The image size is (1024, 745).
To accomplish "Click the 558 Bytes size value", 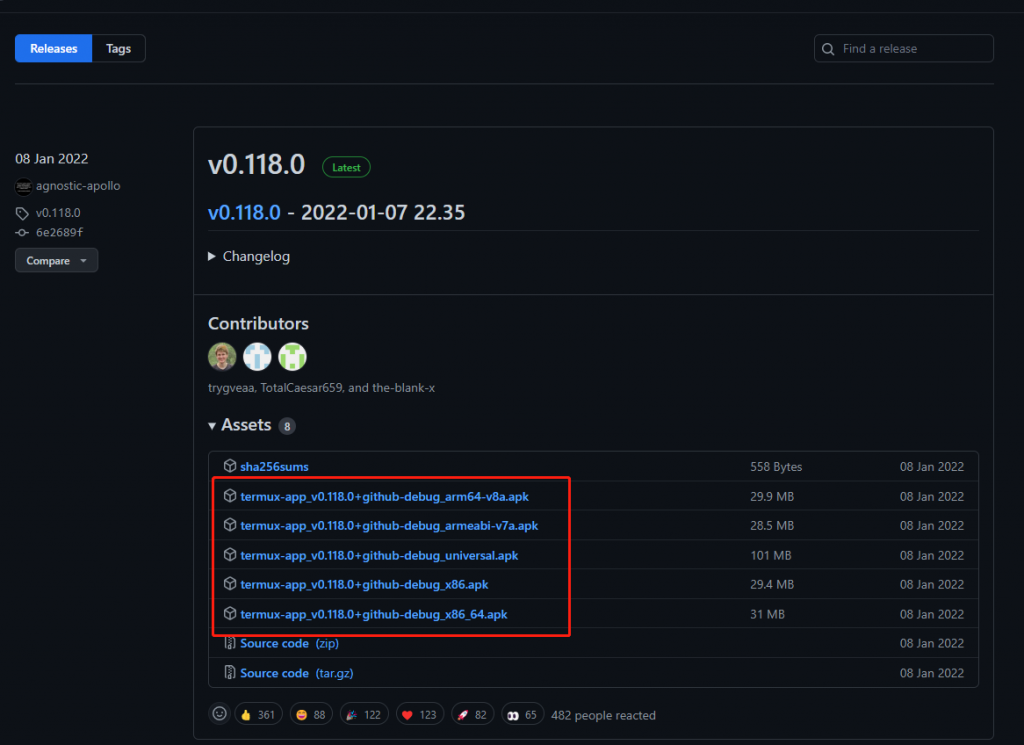I will point(776,467).
